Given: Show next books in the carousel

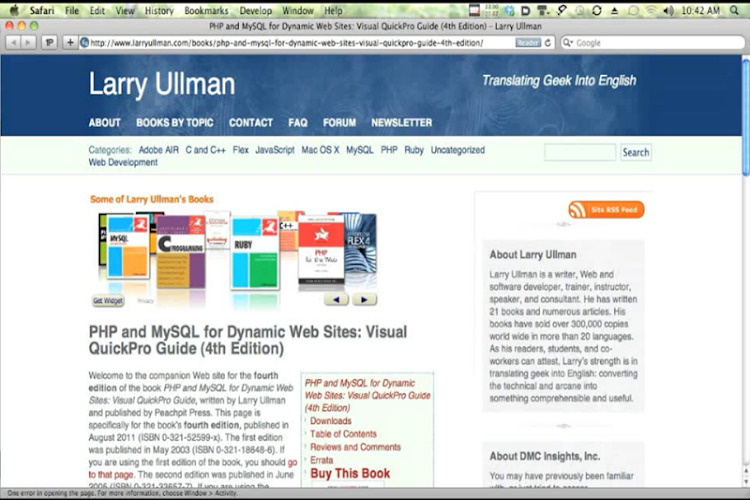Looking at the screenshot, I should tap(364, 299).
